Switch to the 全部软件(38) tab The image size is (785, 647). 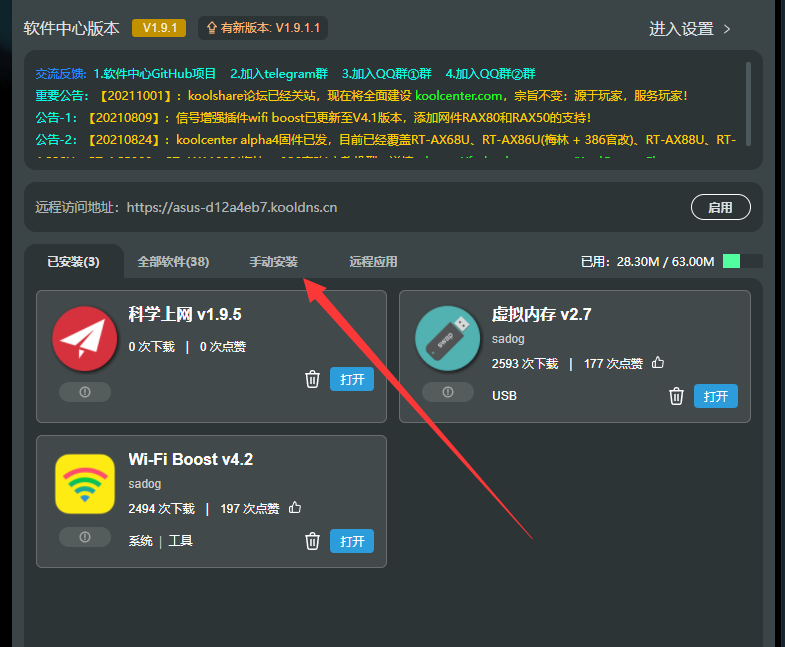coord(173,262)
